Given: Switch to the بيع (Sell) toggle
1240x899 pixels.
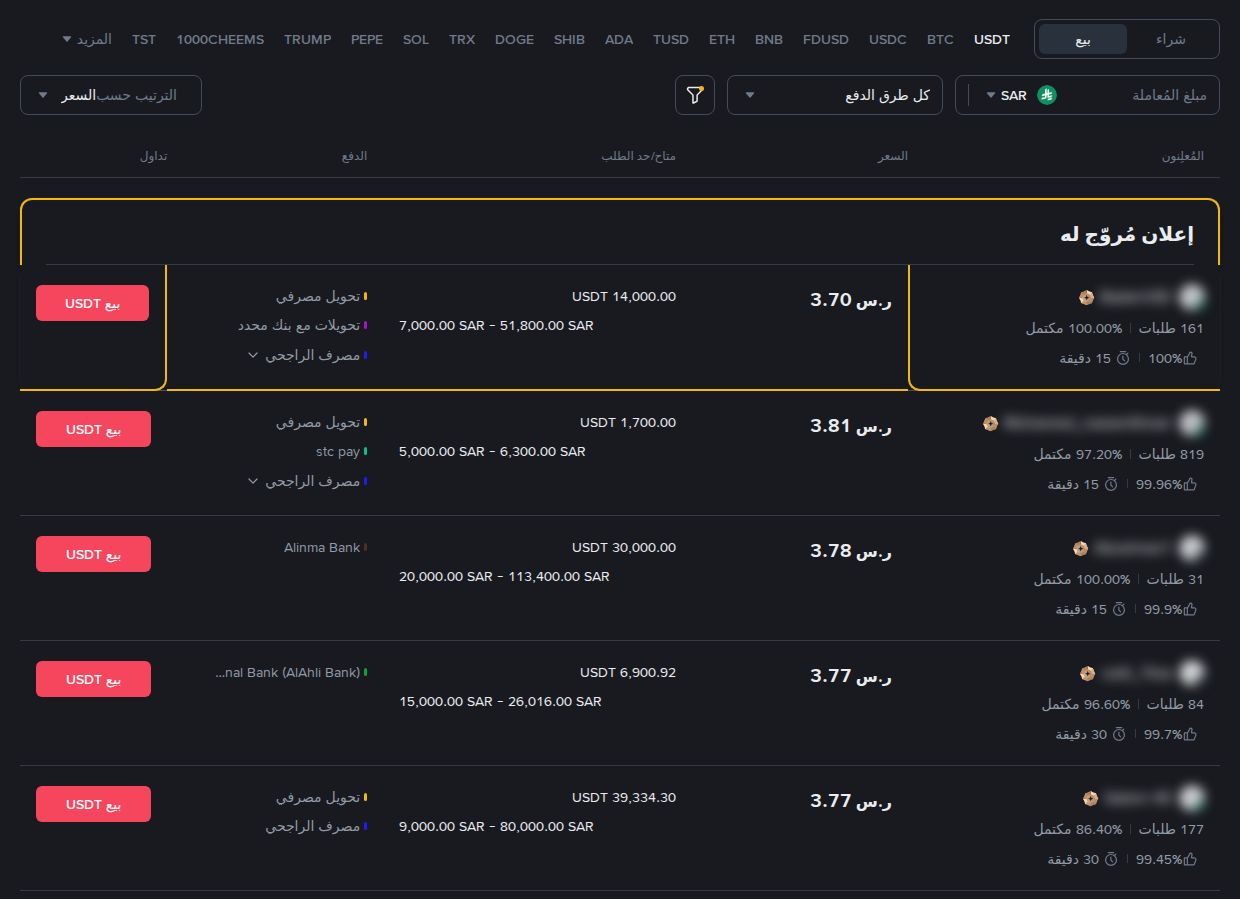Looking at the screenshot, I should (1083, 39).
